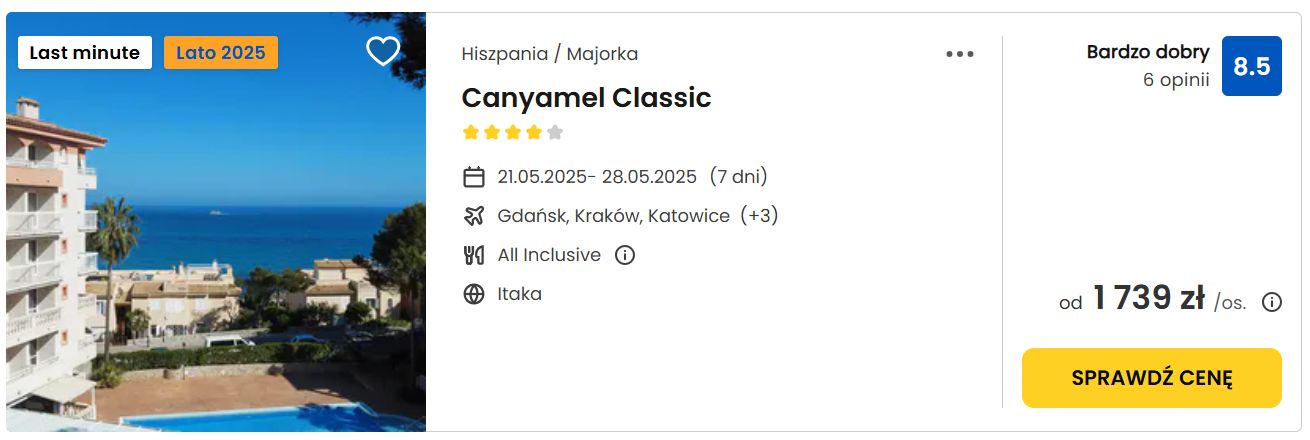Image resolution: width=1310 pixels, height=440 pixels.
Task: Open the hotel photo thumbnail
Action: (216, 222)
